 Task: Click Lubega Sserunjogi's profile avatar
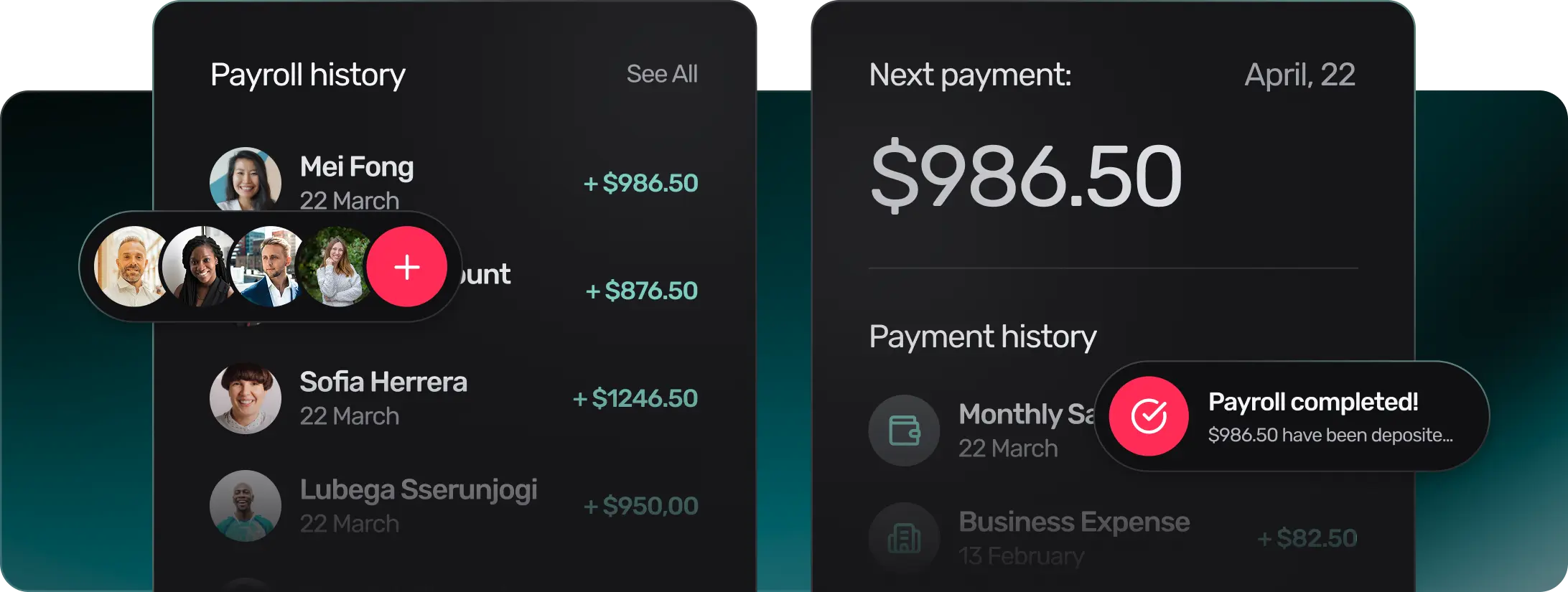point(245,506)
